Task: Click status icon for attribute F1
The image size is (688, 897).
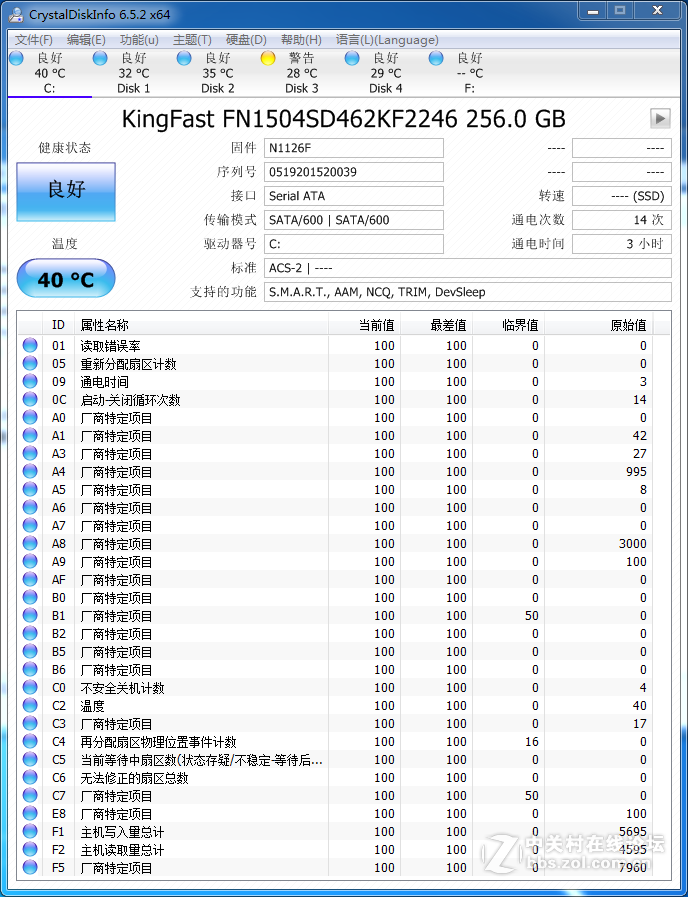Action: (x=30, y=831)
